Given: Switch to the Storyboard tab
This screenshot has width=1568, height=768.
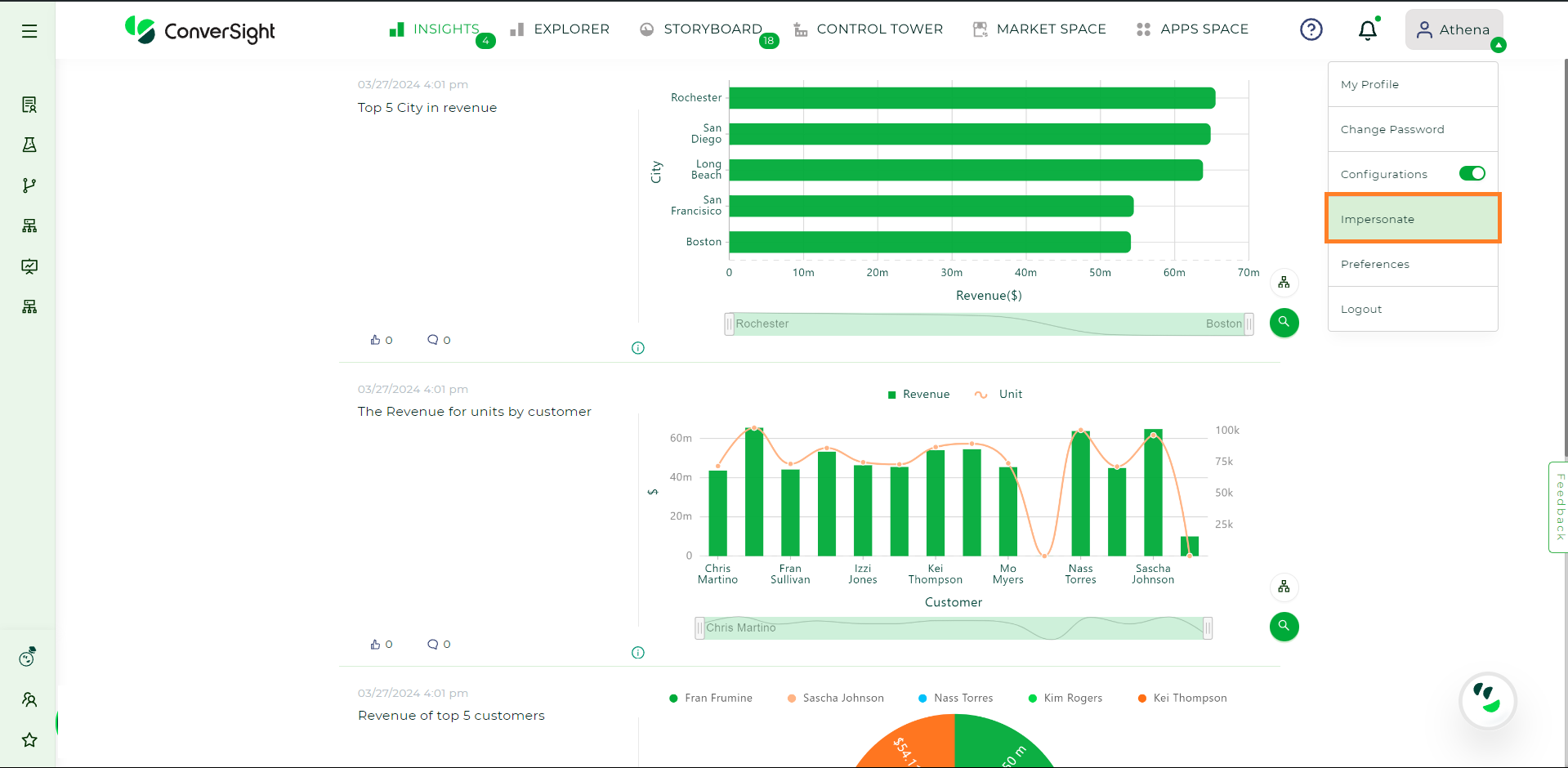Looking at the screenshot, I should [x=701, y=29].
